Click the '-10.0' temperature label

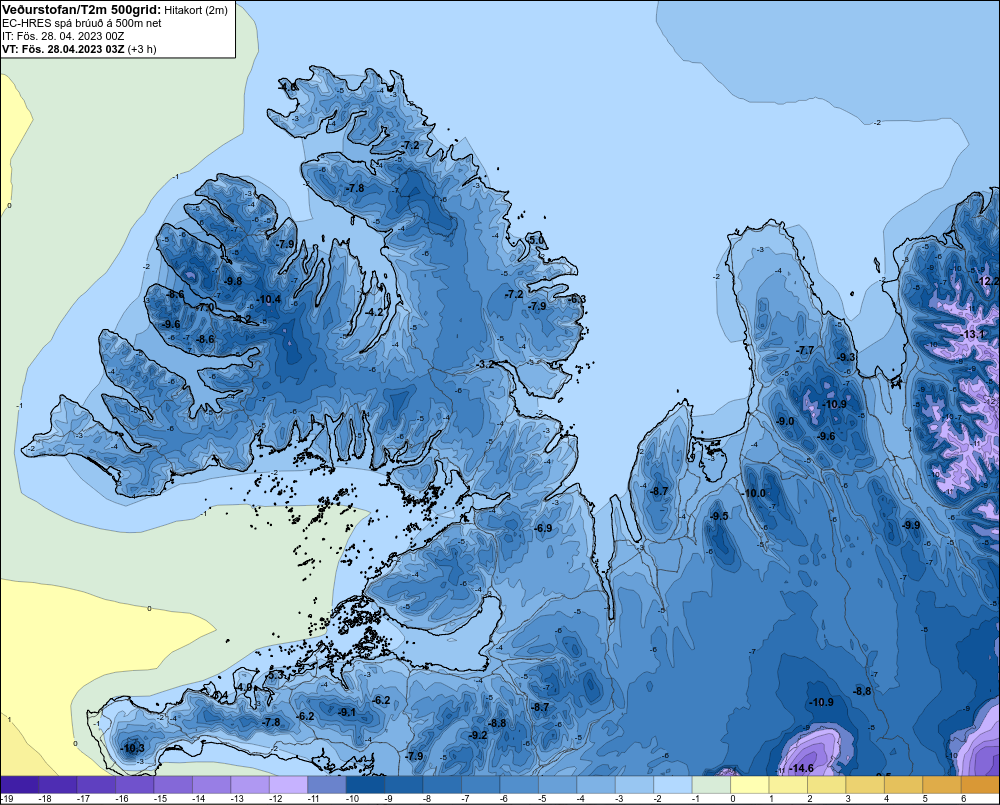754,493
